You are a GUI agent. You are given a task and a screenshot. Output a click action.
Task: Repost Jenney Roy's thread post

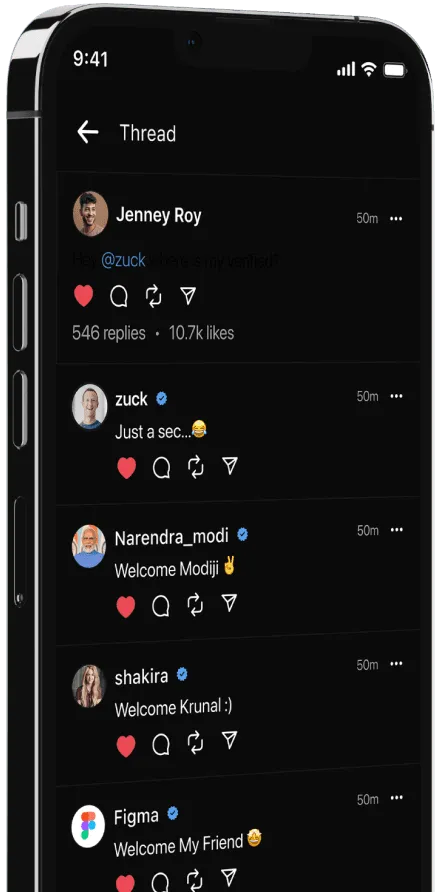click(154, 296)
